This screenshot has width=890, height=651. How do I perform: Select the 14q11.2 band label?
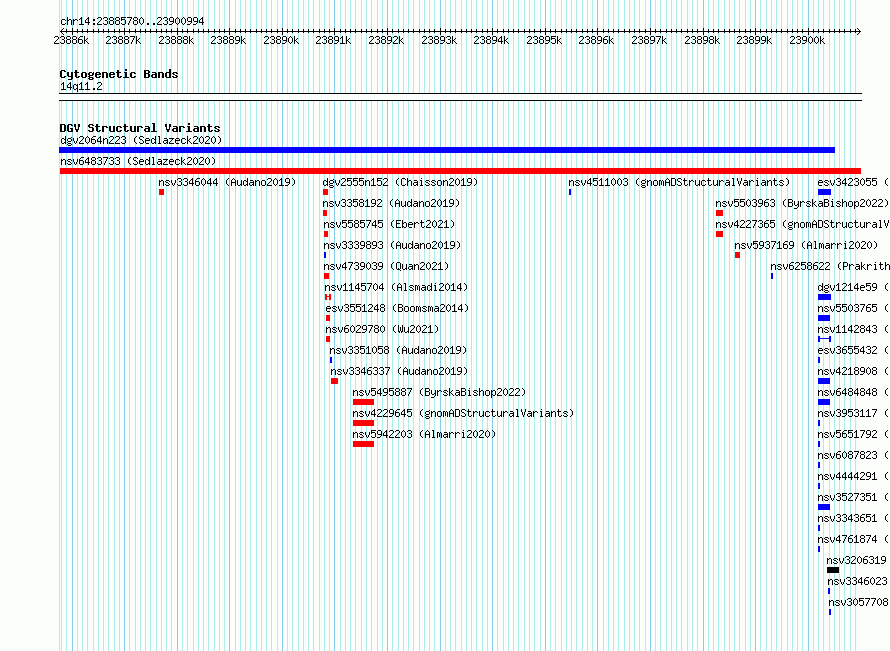(x=81, y=86)
